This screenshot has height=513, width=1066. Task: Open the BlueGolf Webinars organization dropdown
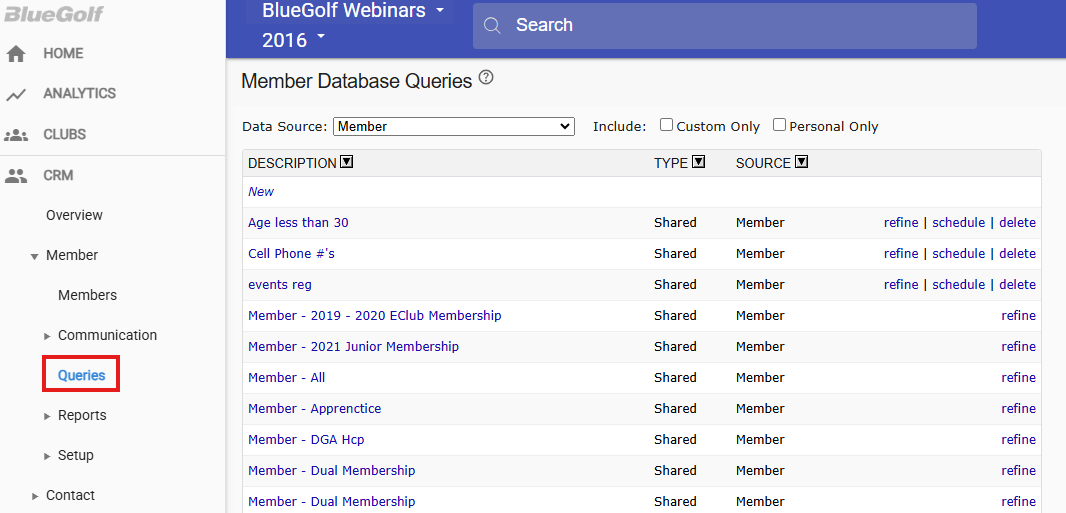(x=354, y=10)
